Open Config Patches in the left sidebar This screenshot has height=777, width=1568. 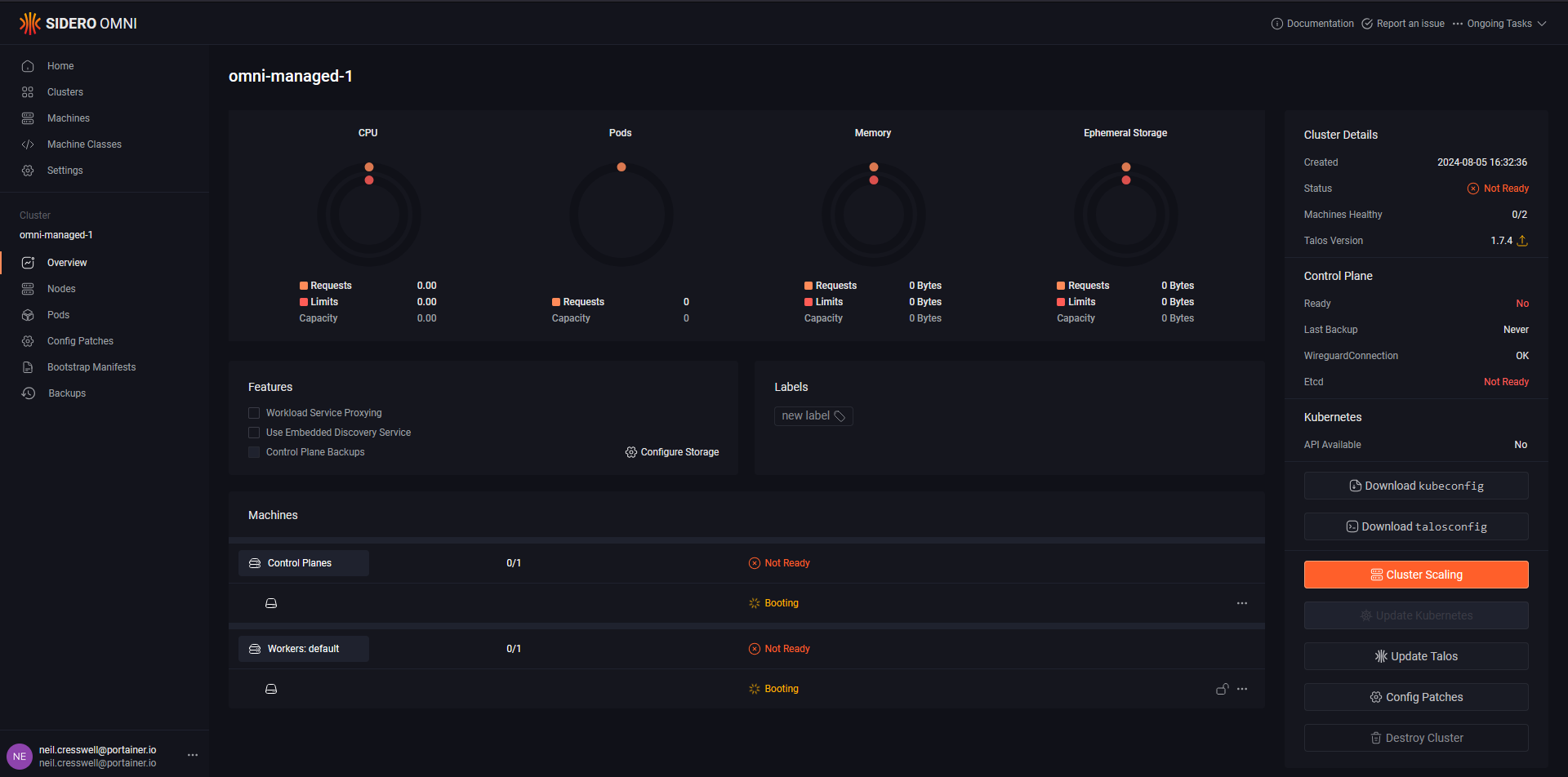80,341
